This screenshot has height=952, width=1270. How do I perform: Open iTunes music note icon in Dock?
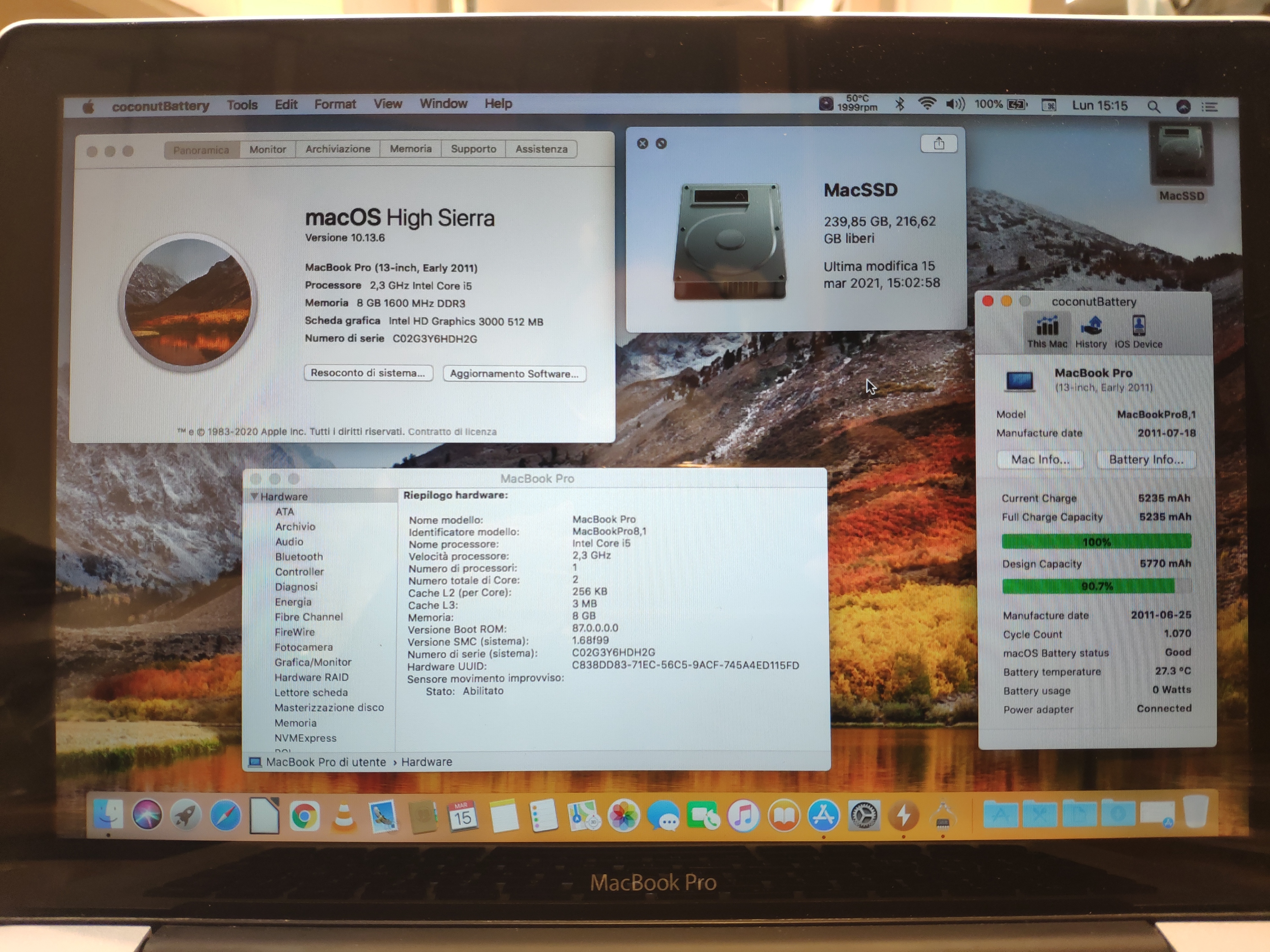743,815
